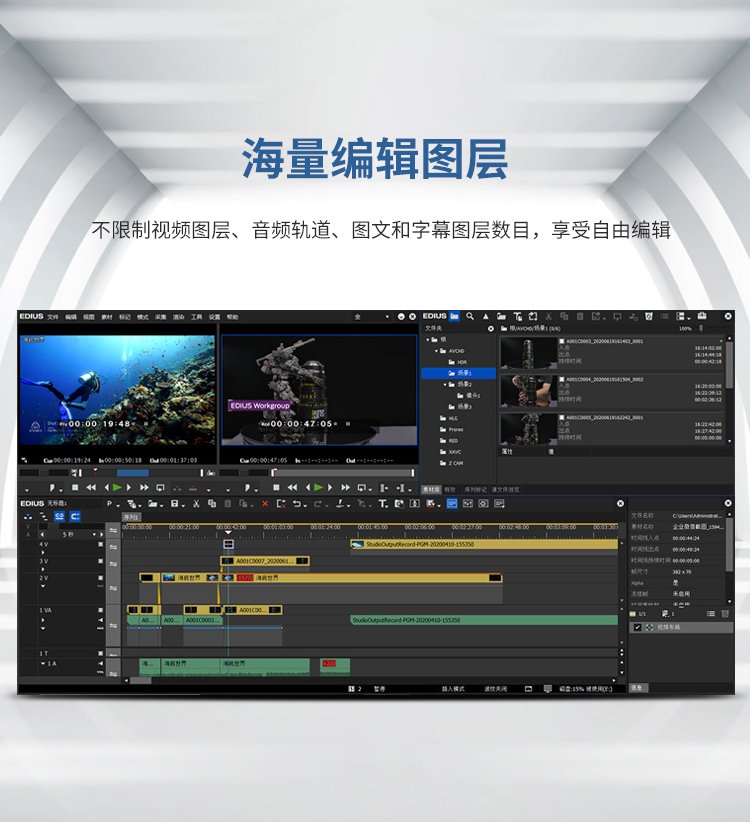750x824 pixels.
Task: Toggle checkbox for clip A001C0003 in bin
Action: point(561,341)
